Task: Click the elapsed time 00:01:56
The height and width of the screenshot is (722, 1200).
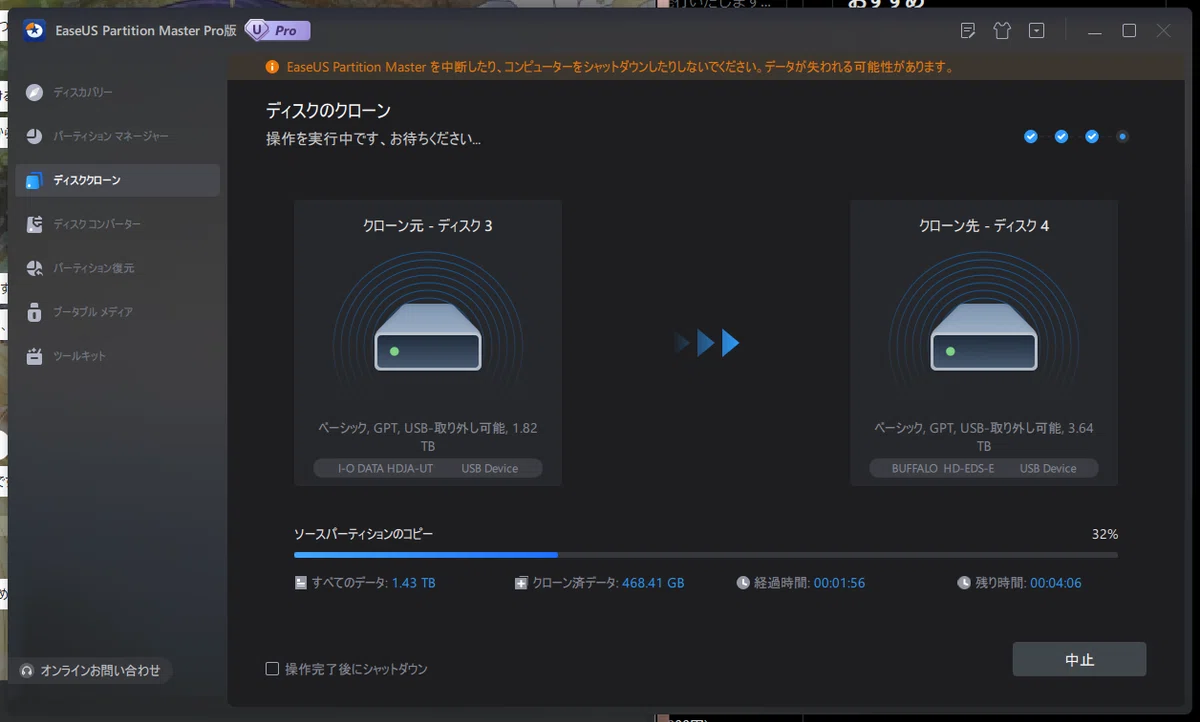Action: [839, 583]
